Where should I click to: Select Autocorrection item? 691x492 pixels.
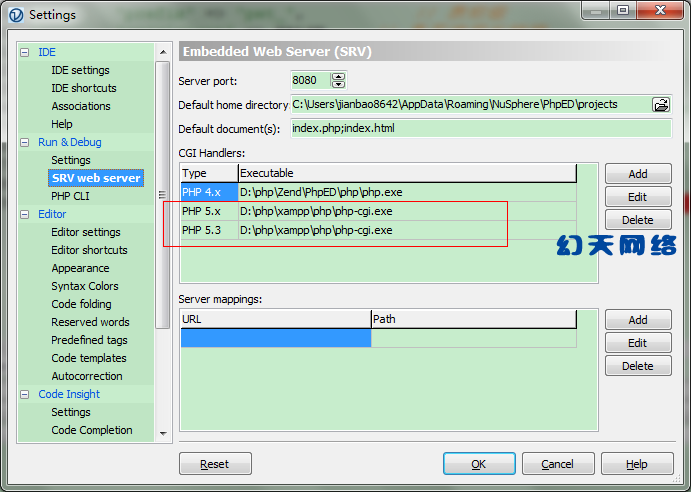(87, 376)
